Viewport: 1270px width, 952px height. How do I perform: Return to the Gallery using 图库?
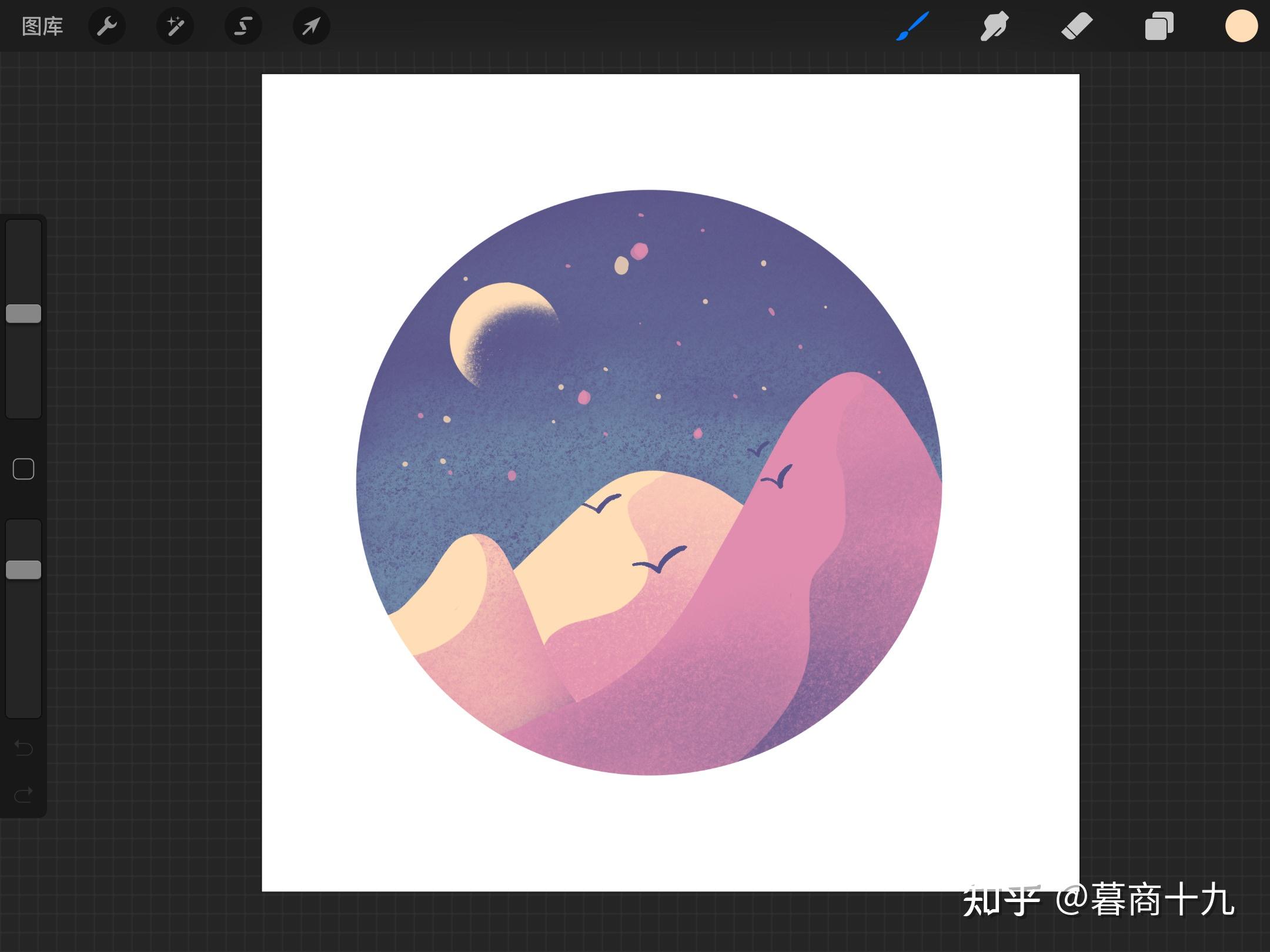(42, 26)
